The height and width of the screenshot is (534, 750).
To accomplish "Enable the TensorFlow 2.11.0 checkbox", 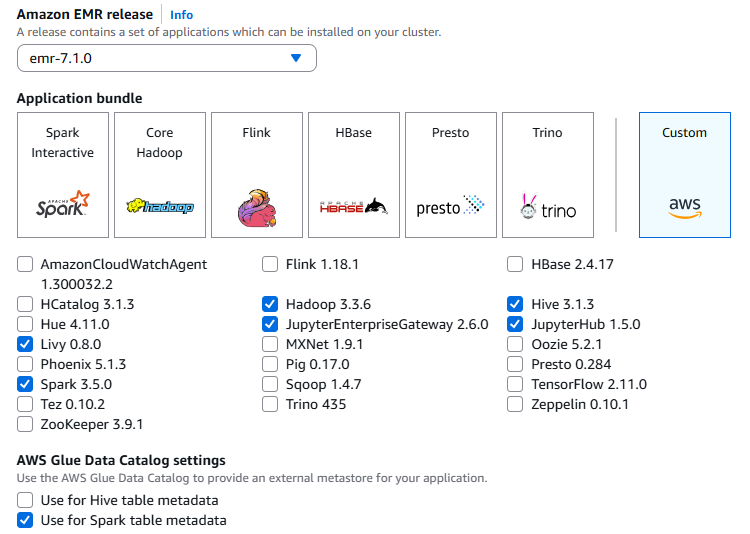I will 515,384.
